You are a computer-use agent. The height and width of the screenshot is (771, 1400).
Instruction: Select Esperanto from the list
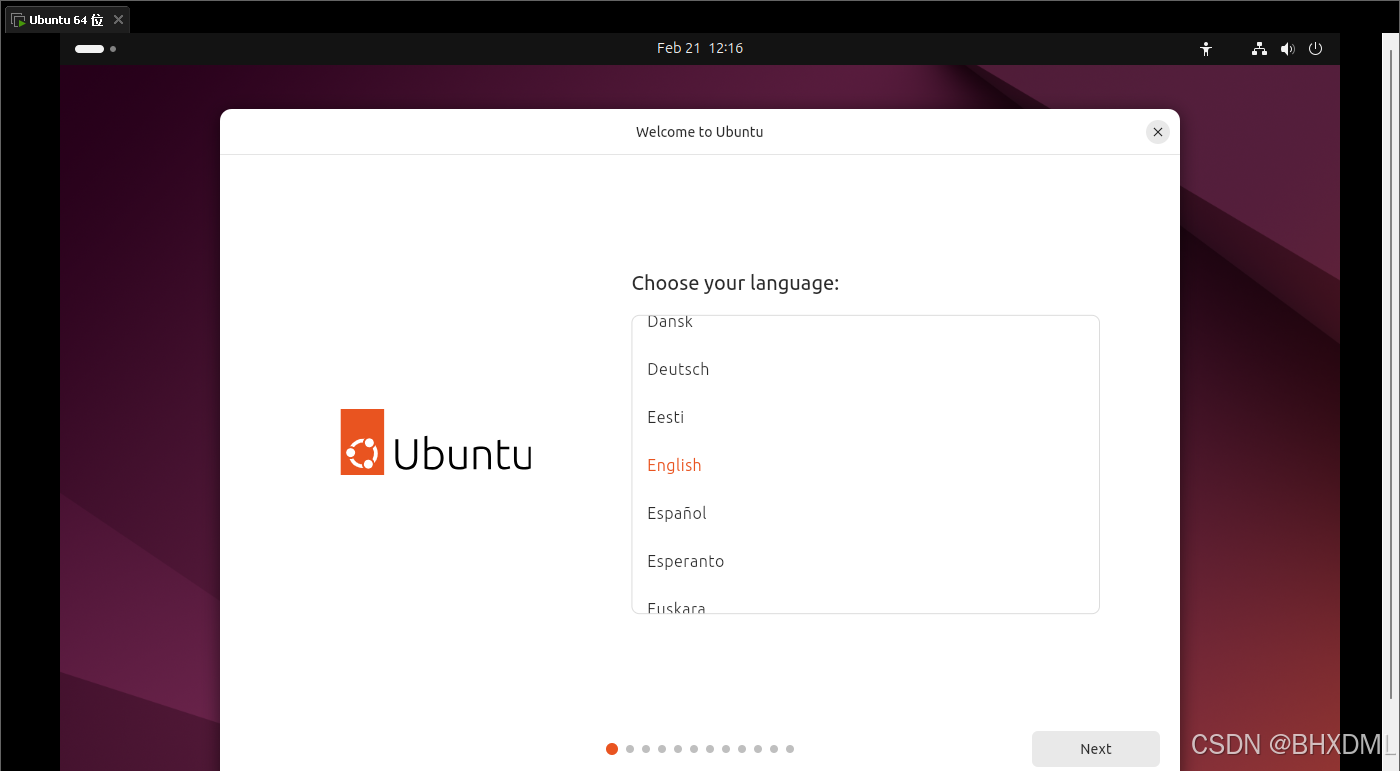coord(865,561)
